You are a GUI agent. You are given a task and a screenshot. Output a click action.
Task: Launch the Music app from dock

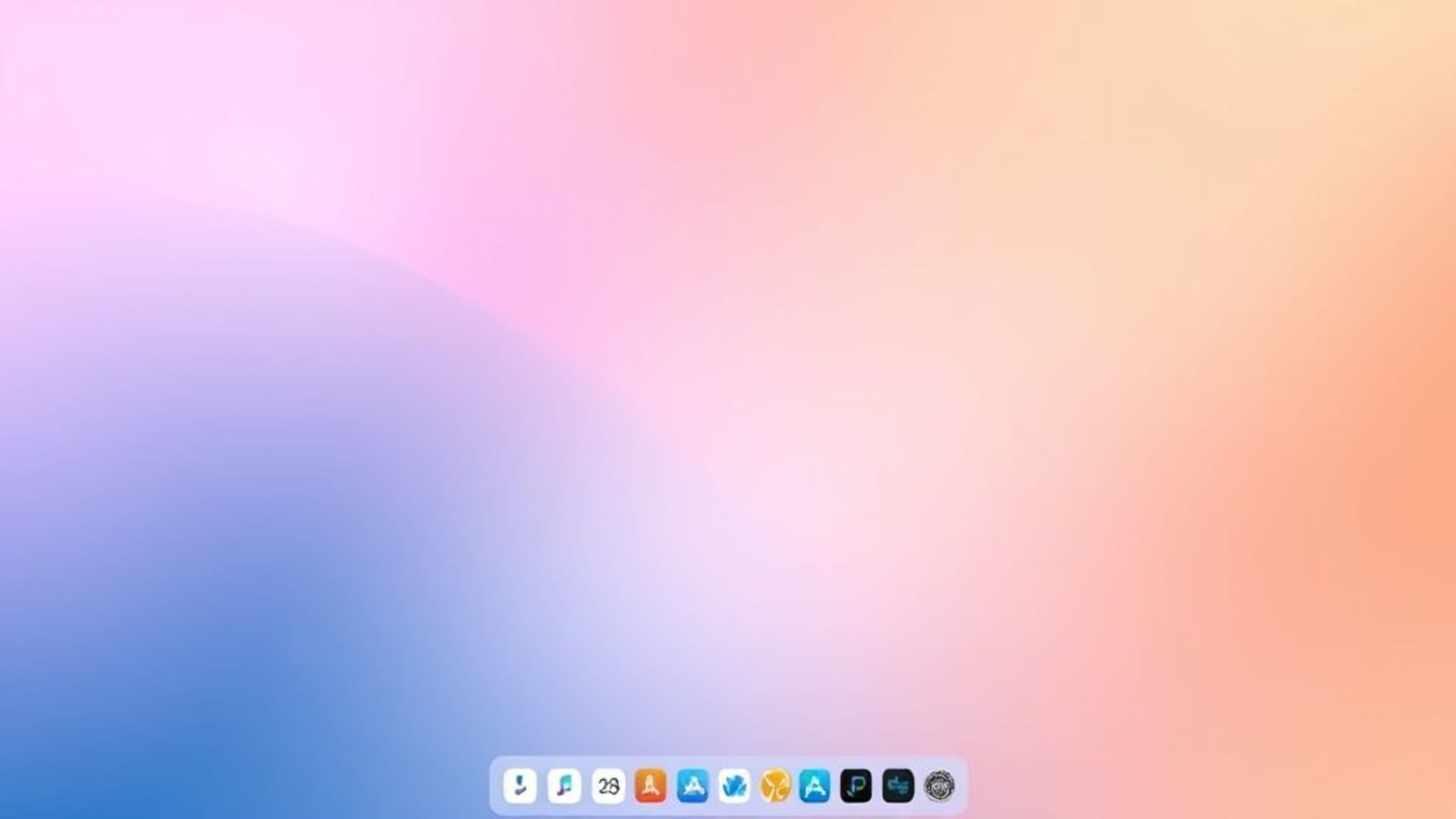[564, 786]
